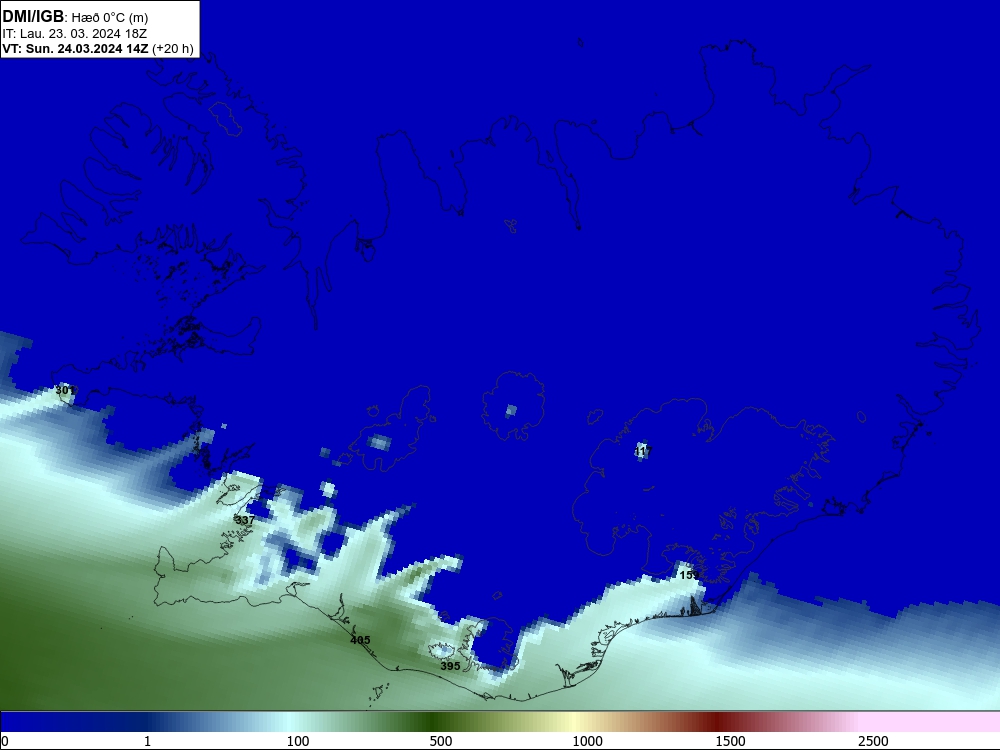Image resolution: width=1000 pixels, height=750 pixels.
Task: Click the 1000 tick on the color scale
Action: tap(587, 741)
